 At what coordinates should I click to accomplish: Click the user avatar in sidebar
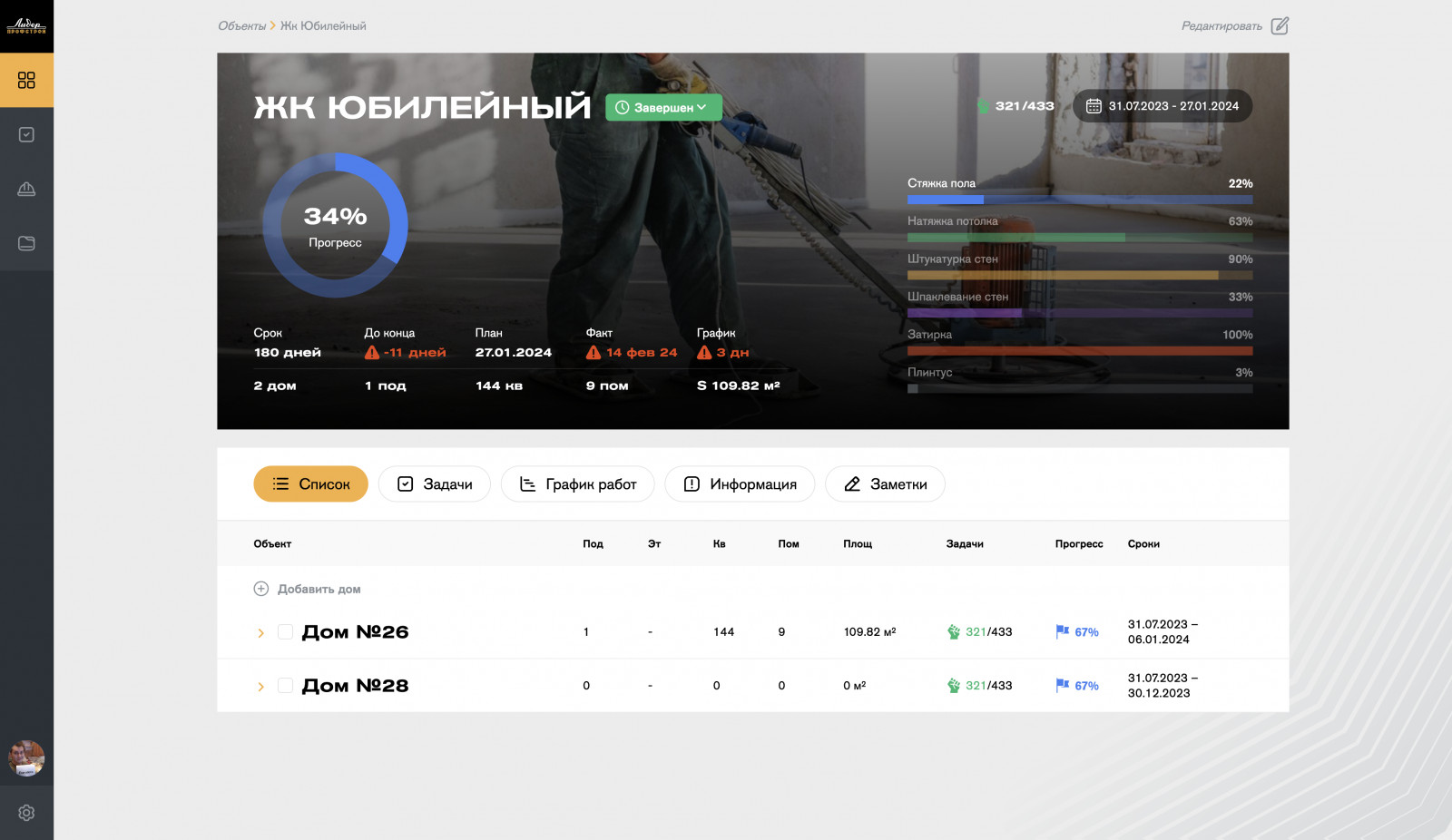[x=26, y=758]
